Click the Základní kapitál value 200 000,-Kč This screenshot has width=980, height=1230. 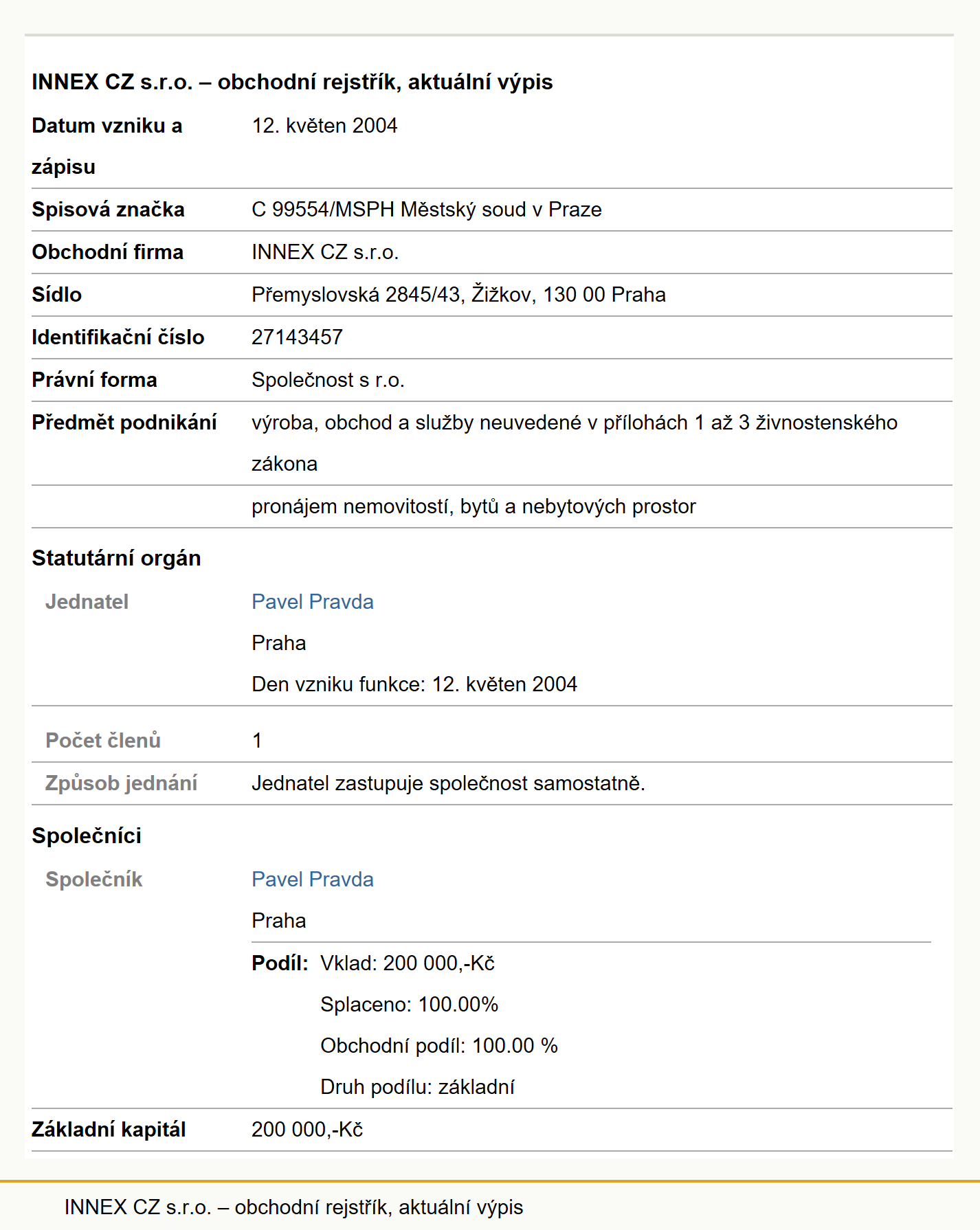point(307,1130)
